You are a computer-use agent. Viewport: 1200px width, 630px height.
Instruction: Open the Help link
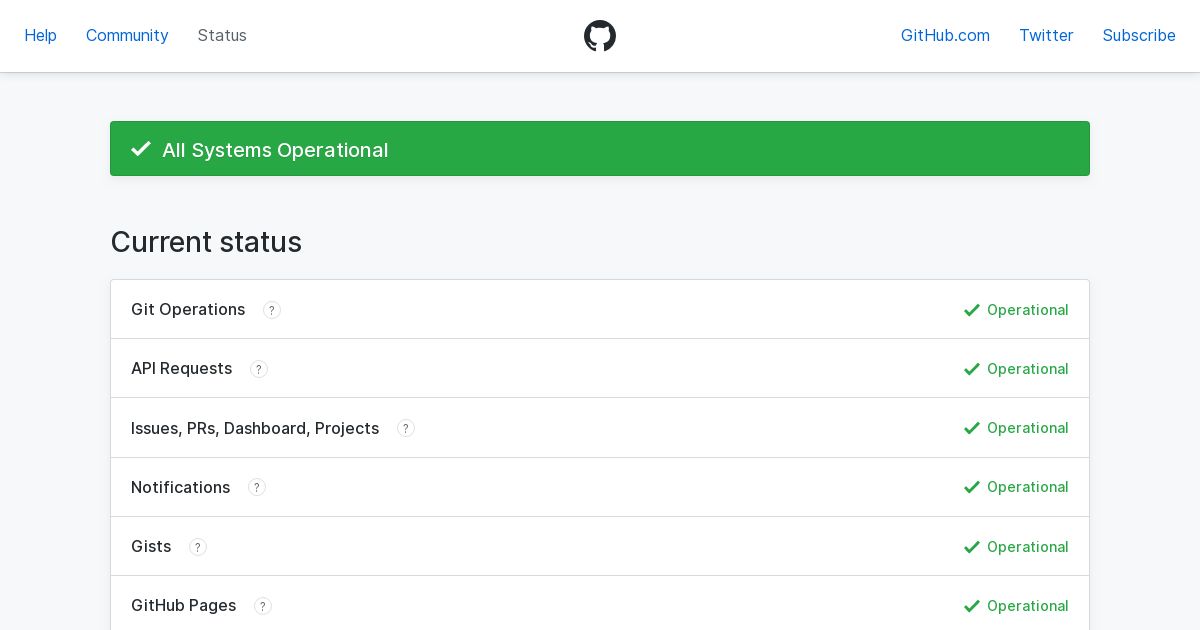(40, 35)
